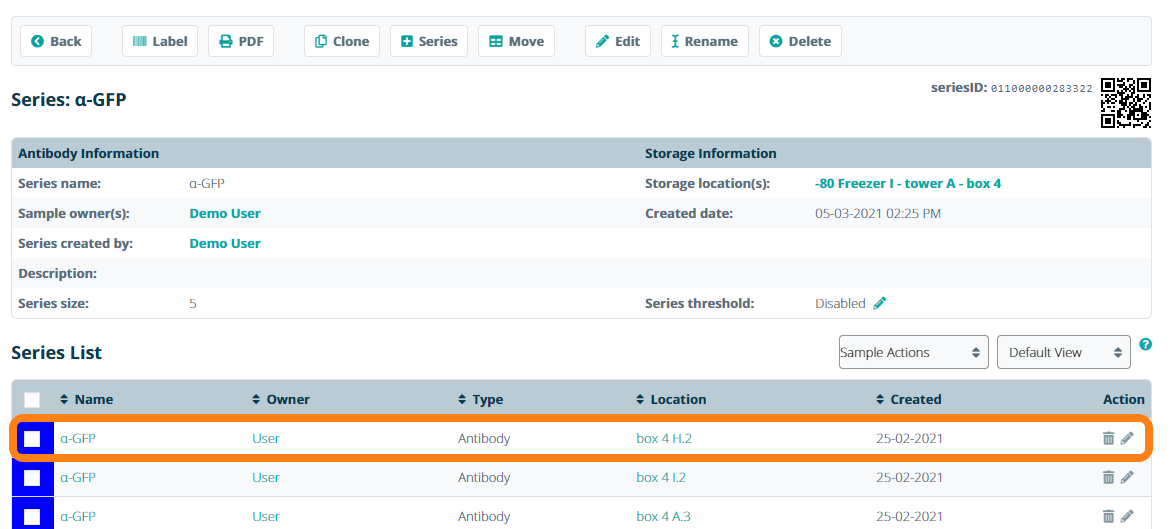Image resolution: width=1172 pixels, height=529 pixels.
Task: Click the pencil icon next to Series threshold
Action: tap(880, 303)
